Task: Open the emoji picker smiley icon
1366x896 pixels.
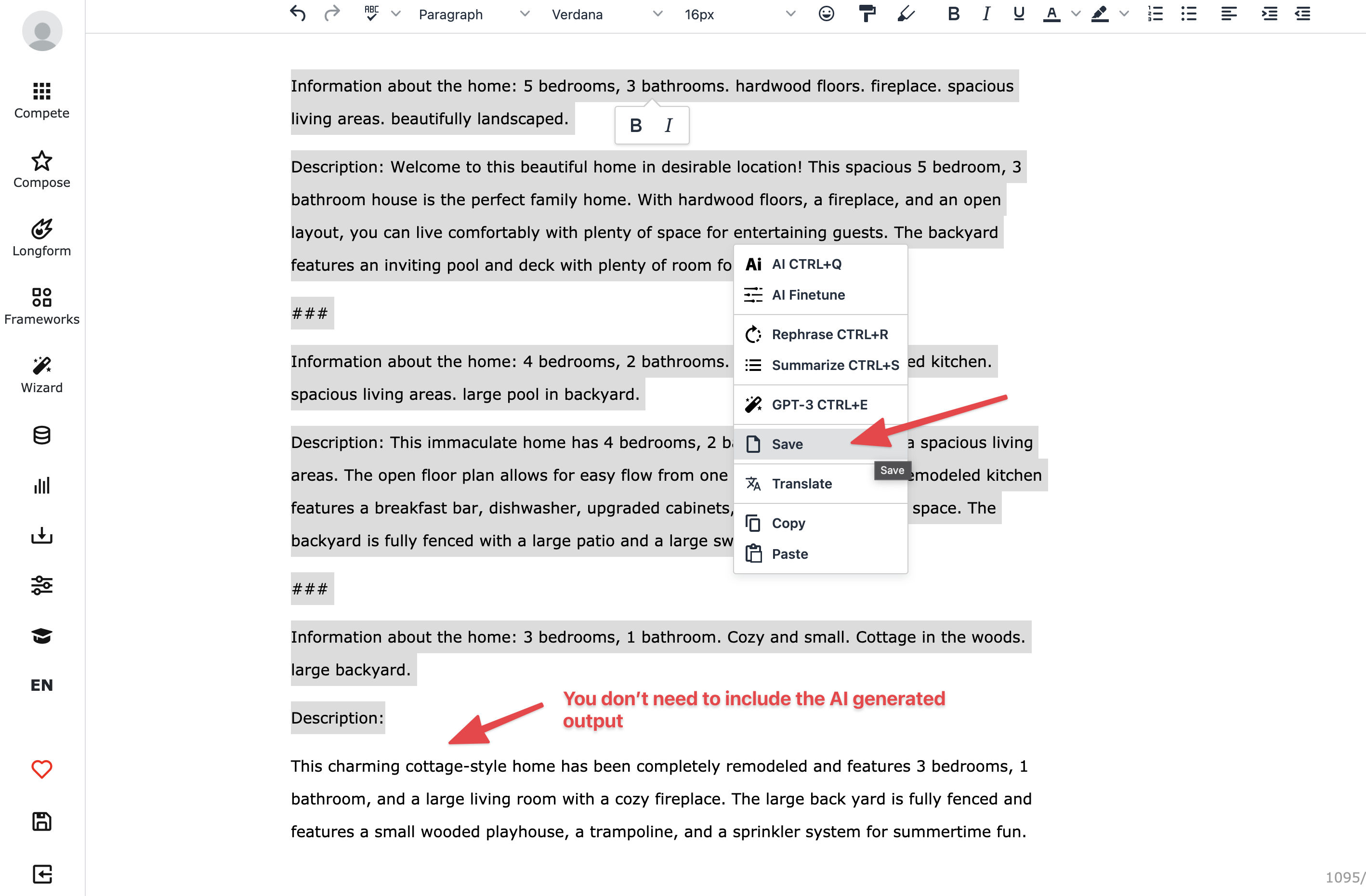Action: click(826, 14)
